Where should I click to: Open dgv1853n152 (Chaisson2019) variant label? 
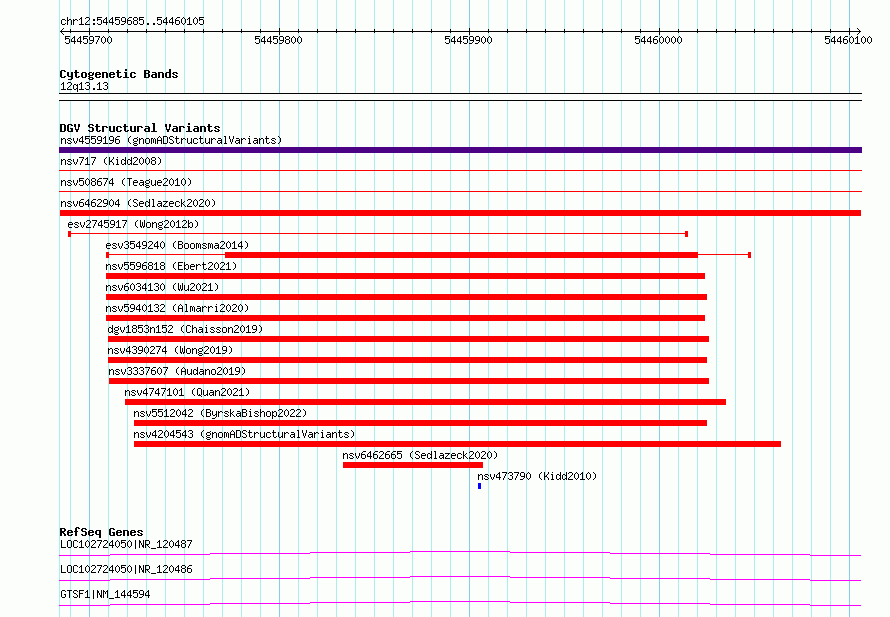coord(185,329)
